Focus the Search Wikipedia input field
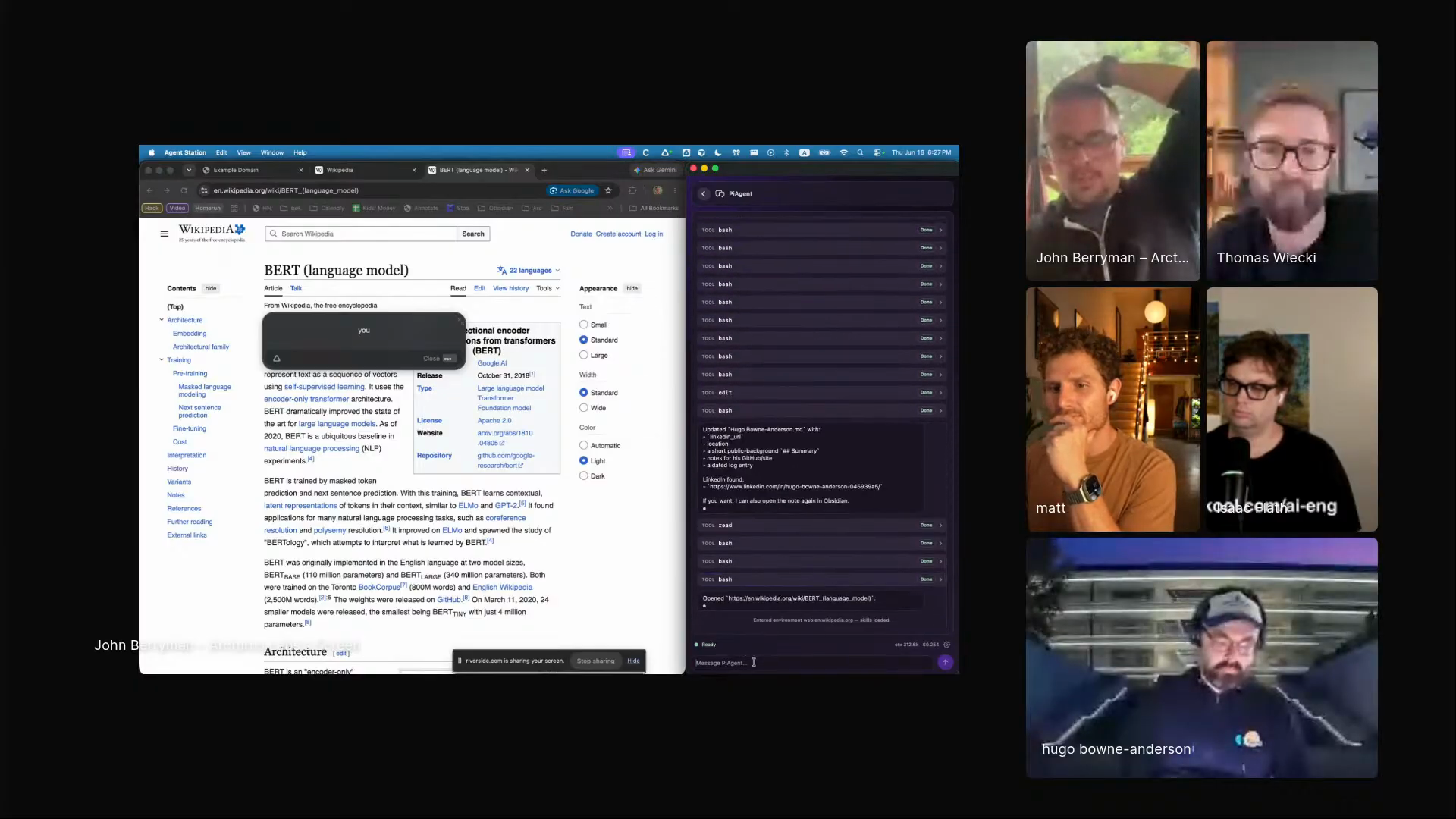The image size is (1456, 819). [x=361, y=234]
